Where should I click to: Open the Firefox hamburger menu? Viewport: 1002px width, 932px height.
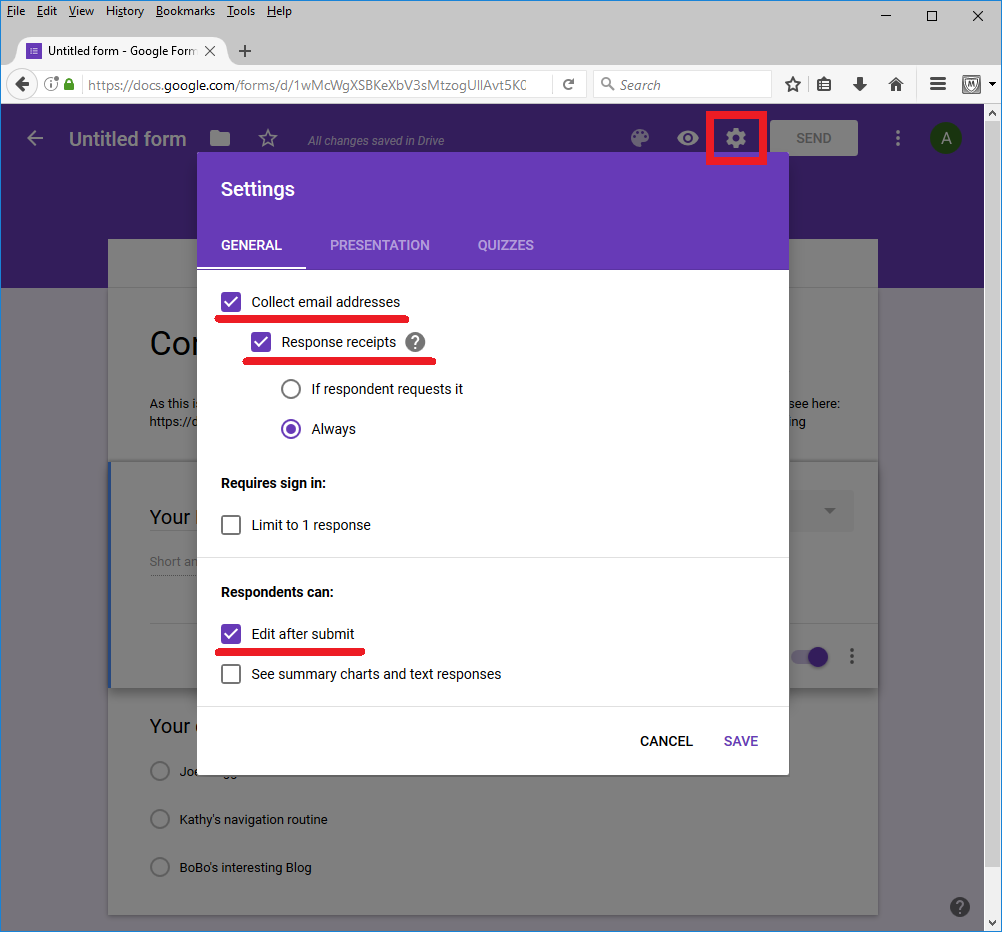pos(938,85)
